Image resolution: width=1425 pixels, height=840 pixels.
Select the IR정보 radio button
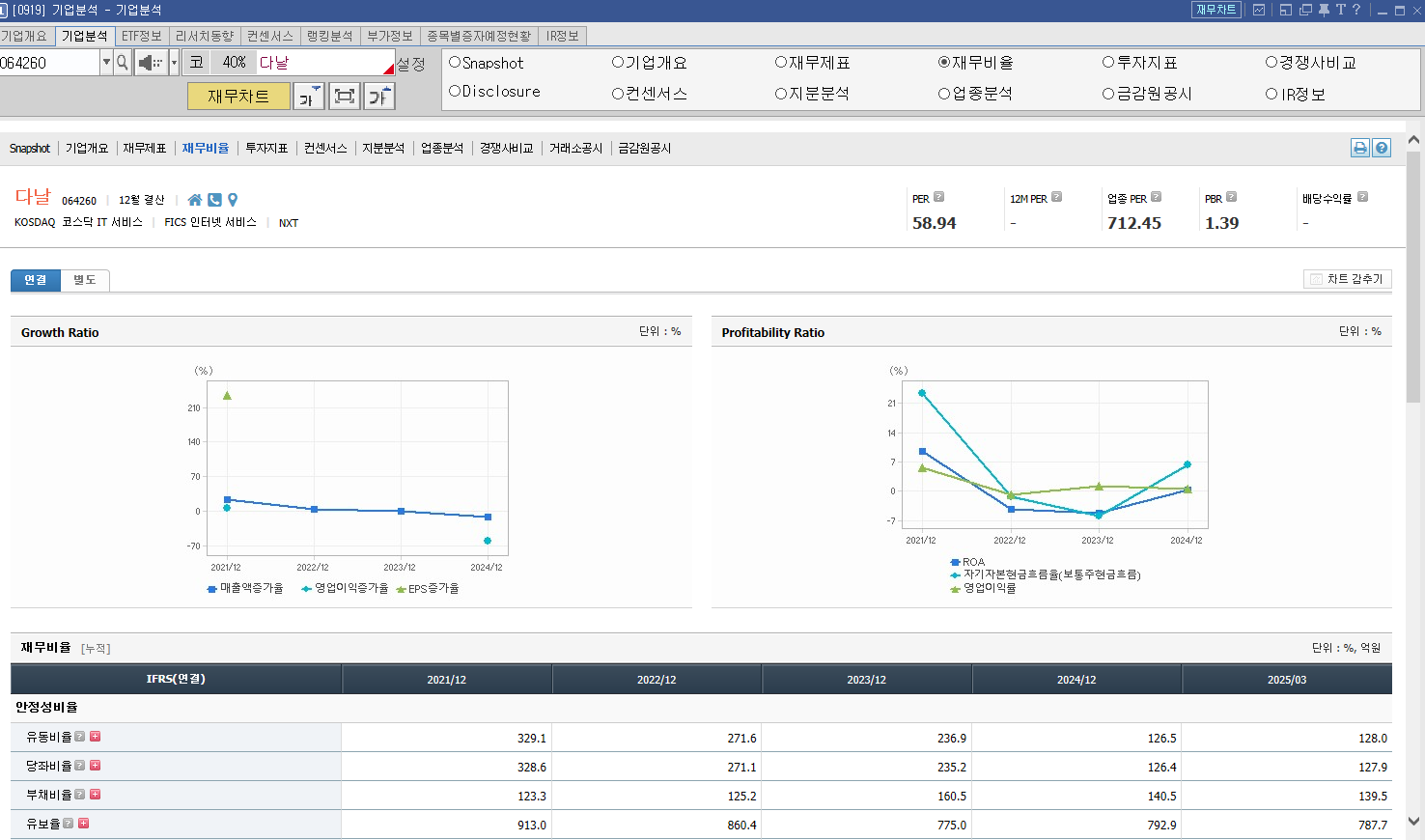(x=1271, y=95)
